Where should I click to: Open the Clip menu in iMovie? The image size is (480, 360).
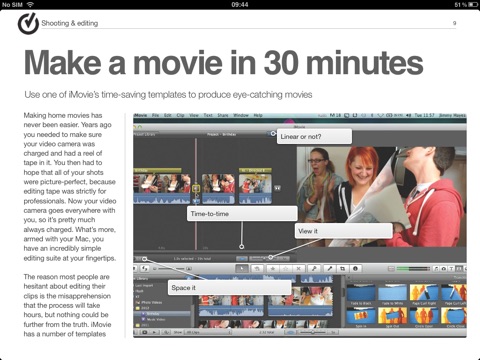180,115
